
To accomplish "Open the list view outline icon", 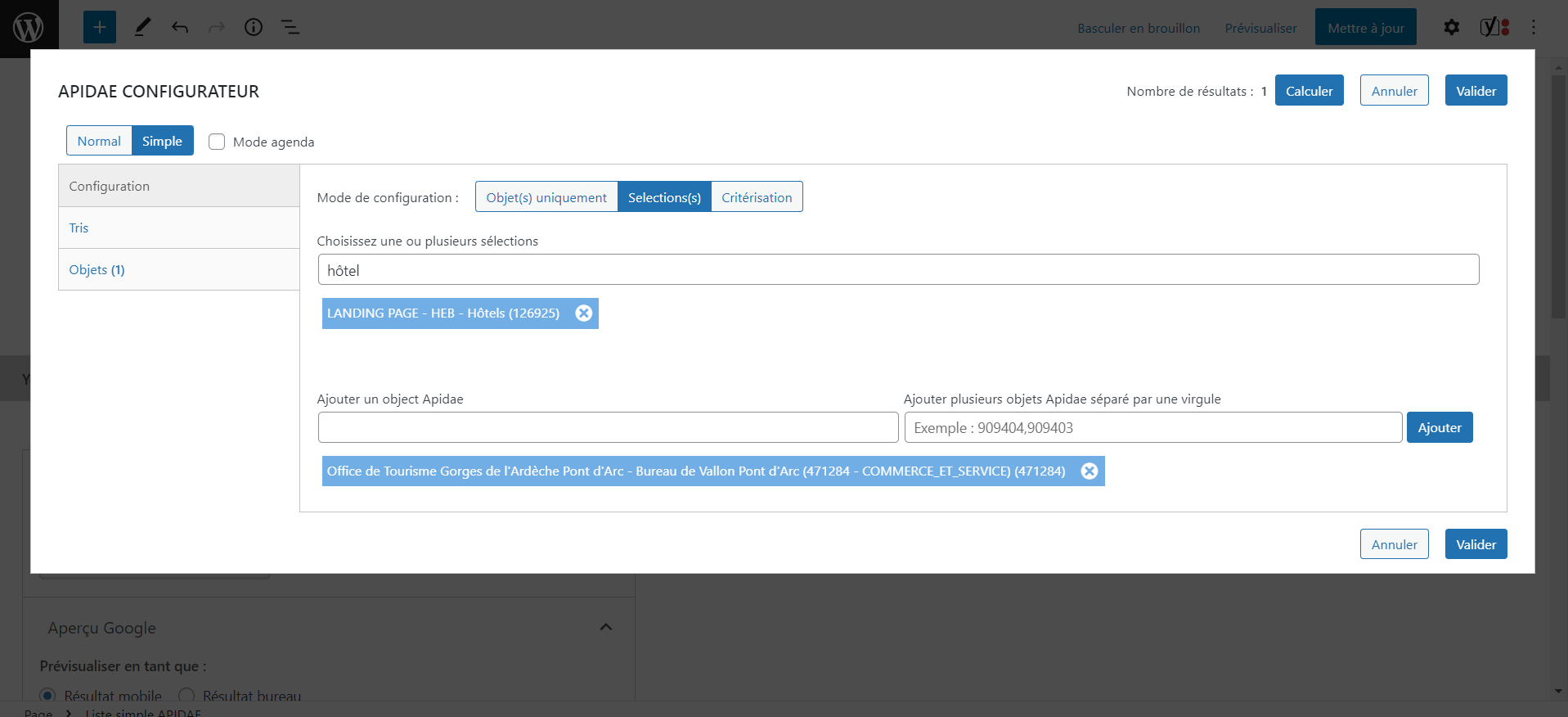I will 290,27.
